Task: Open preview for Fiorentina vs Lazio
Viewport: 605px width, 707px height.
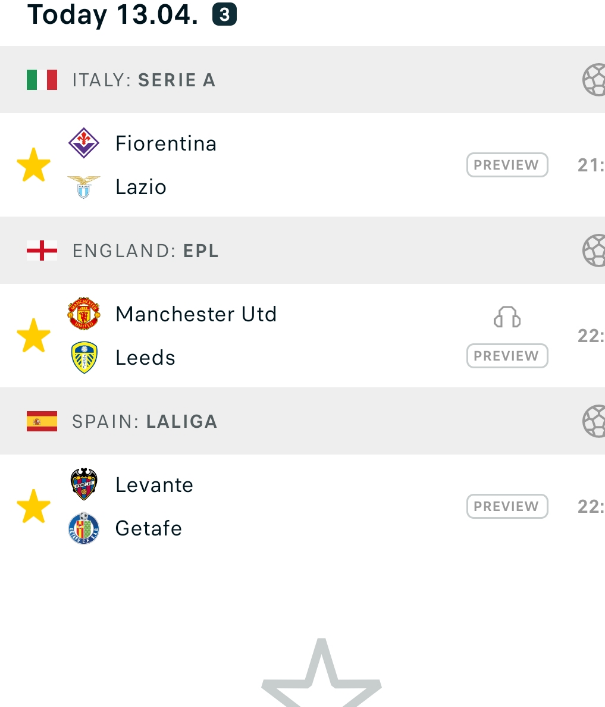Action: click(x=507, y=165)
